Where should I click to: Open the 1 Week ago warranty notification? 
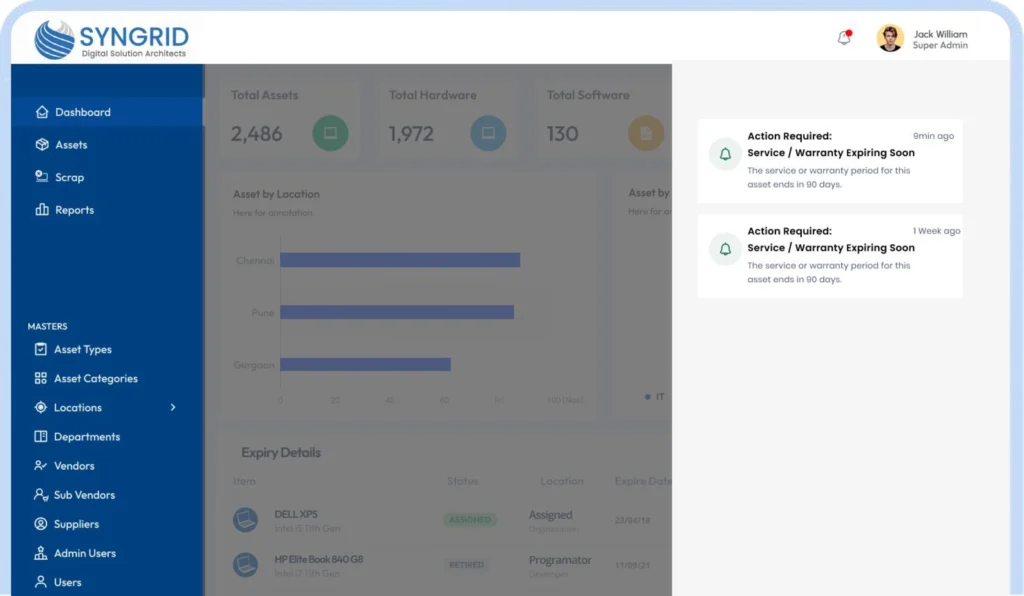coord(830,256)
